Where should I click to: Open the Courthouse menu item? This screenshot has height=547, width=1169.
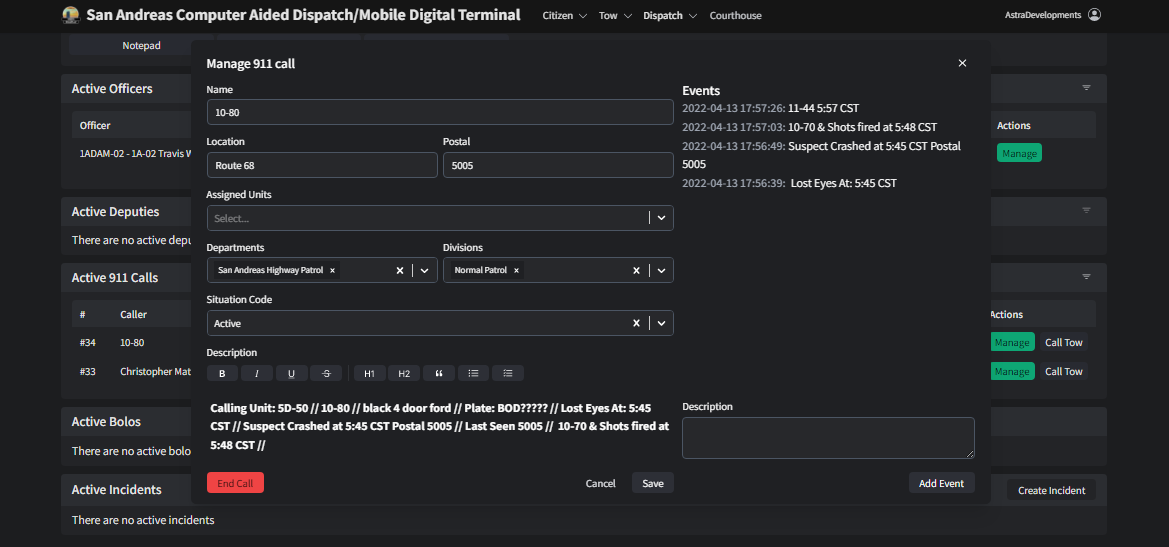(x=735, y=15)
